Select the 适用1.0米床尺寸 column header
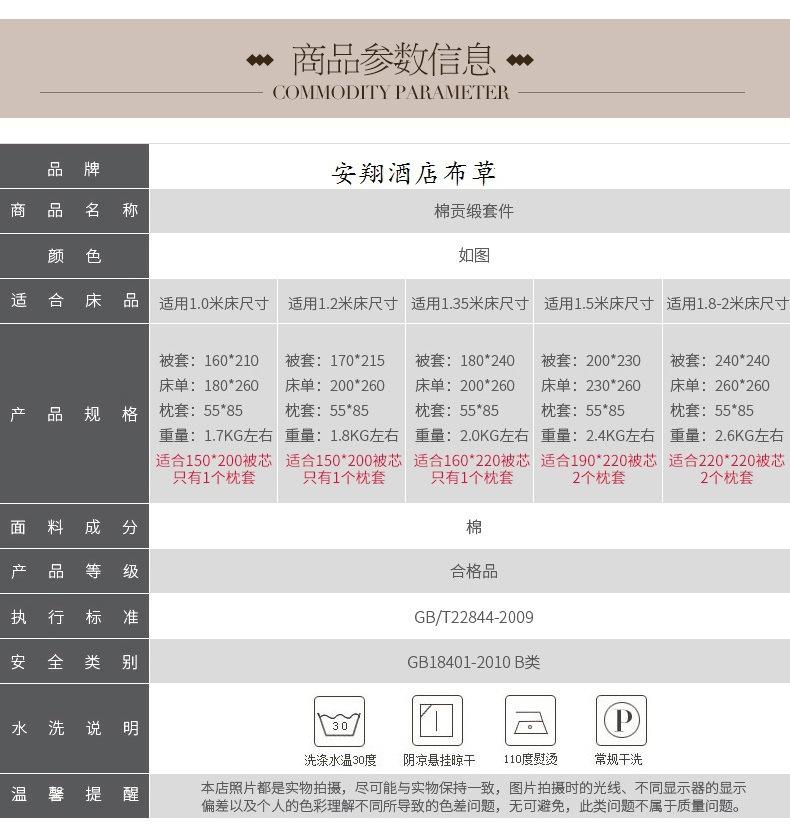Screen dimensions: 790x839 click(x=214, y=303)
